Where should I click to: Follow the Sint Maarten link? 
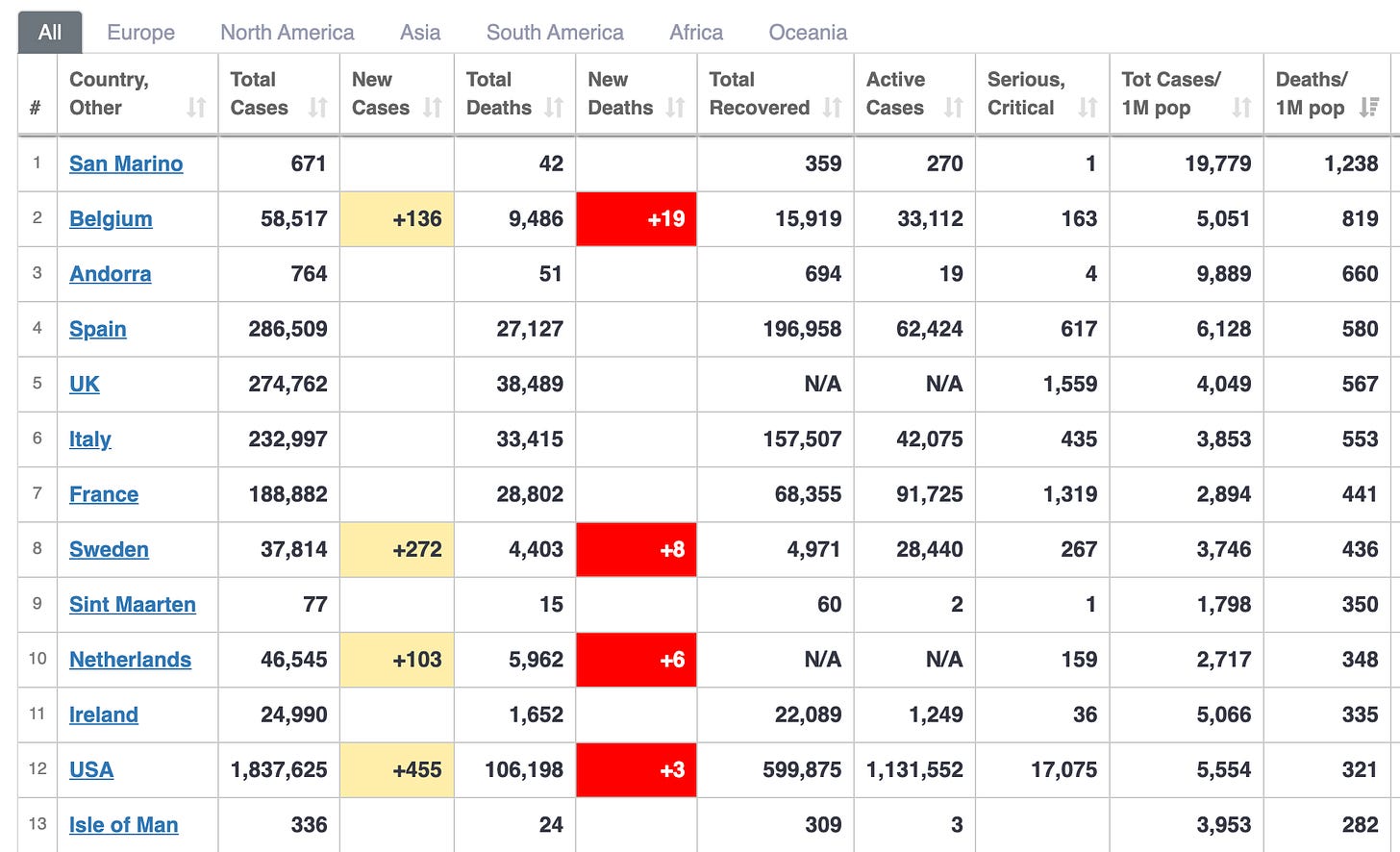pos(133,605)
